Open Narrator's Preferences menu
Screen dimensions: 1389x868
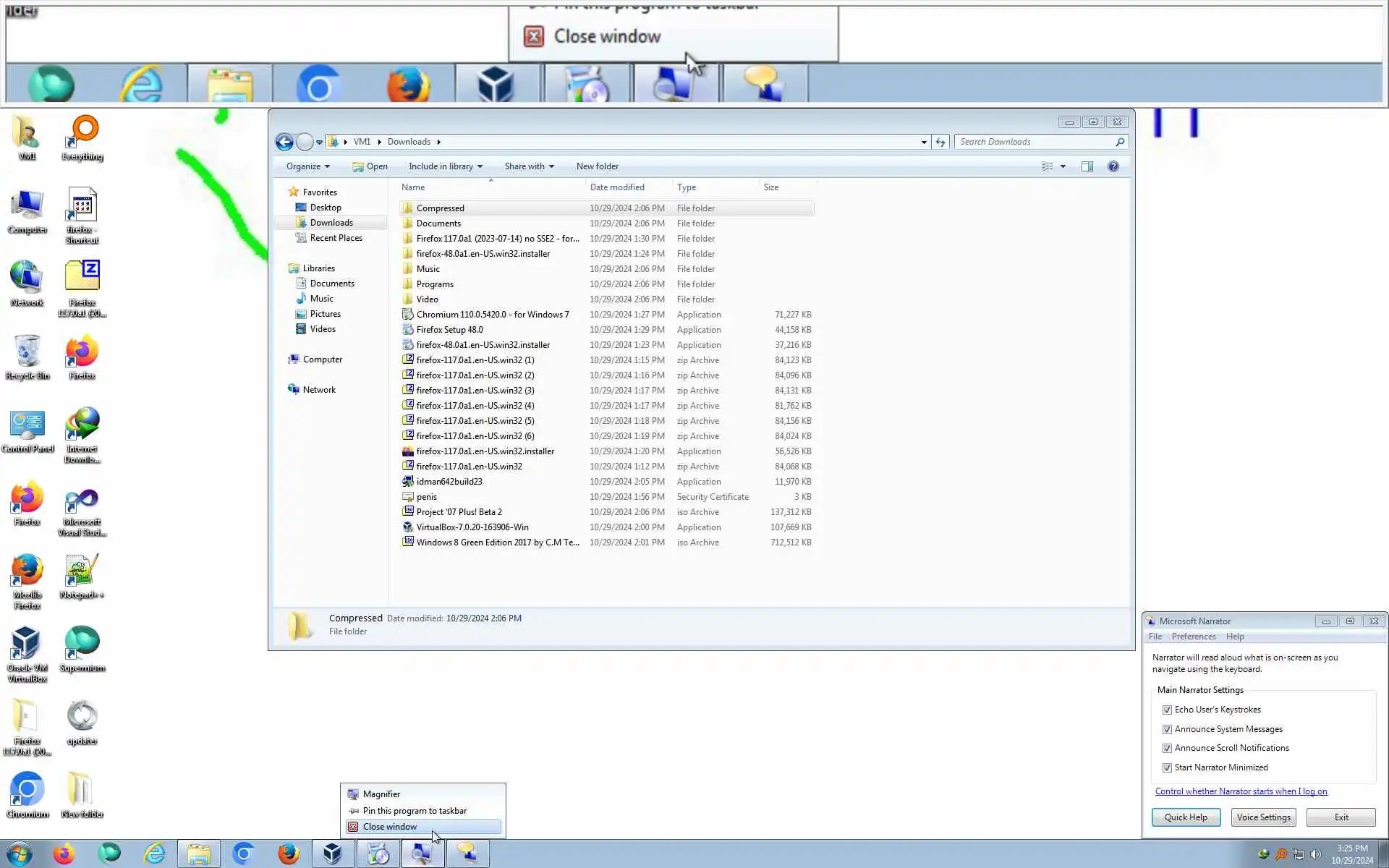[1193, 637]
